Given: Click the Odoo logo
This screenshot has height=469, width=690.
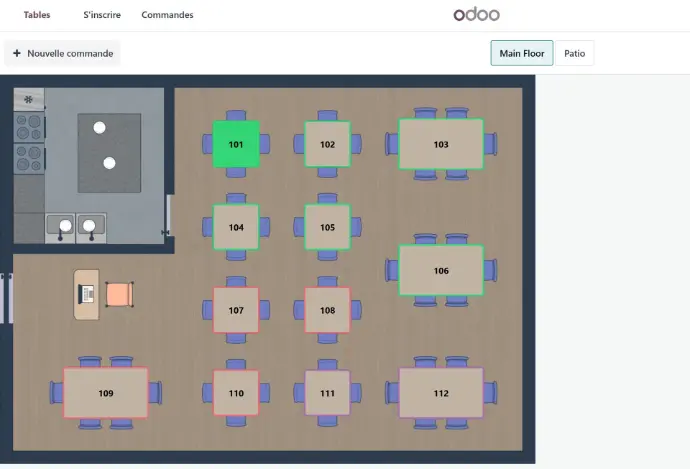Looking at the screenshot, I should 477,15.
